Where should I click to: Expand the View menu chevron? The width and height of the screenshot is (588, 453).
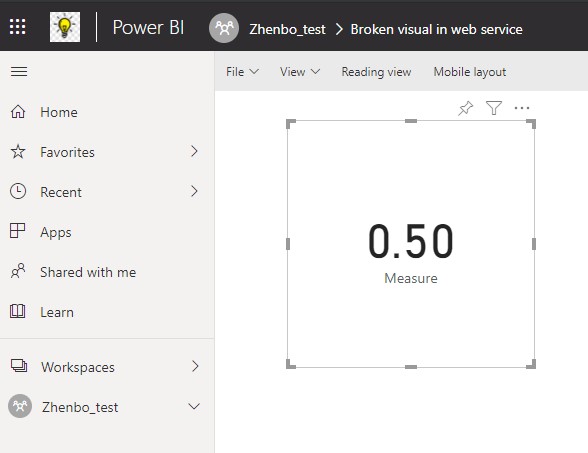tap(316, 71)
